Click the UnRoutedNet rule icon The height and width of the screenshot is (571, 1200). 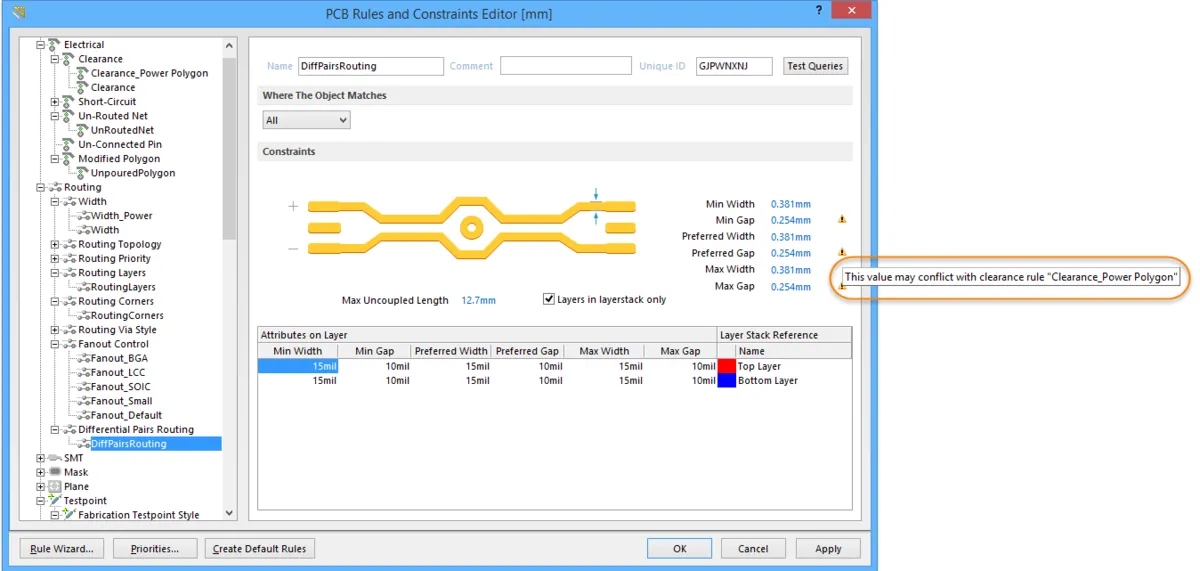[x=82, y=130]
